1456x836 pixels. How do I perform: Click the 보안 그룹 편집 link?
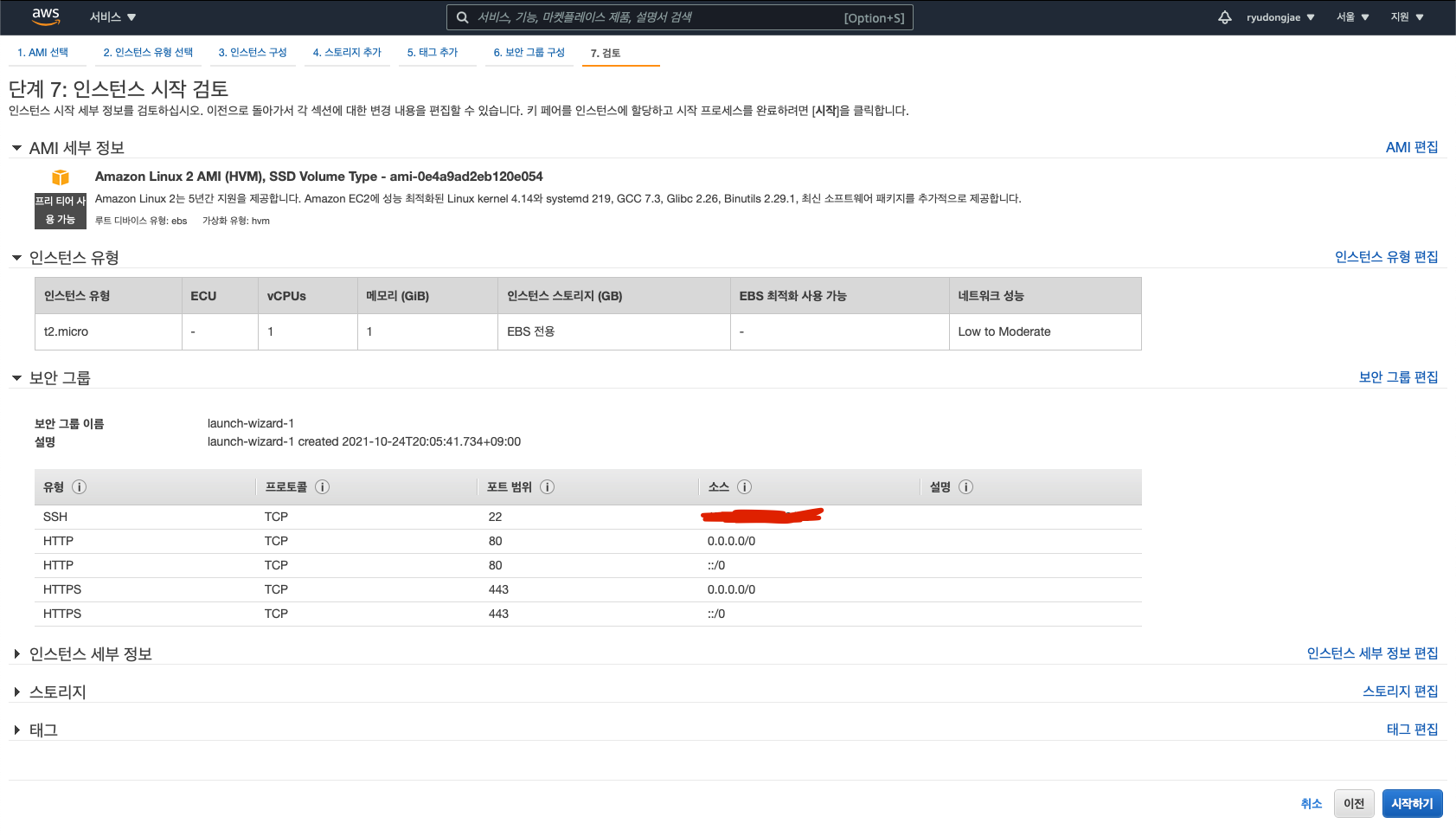click(1398, 377)
